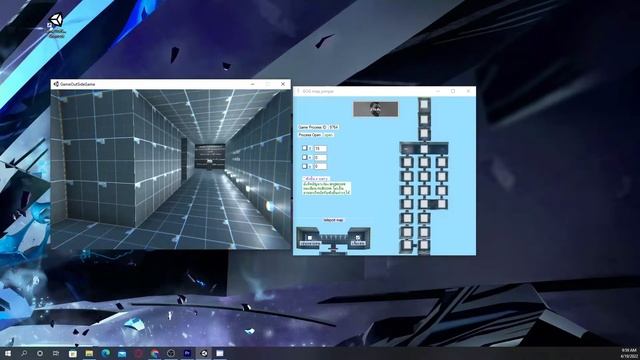Close the map jumper tool window
Screen dimensions: 640x360
click(468, 91)
